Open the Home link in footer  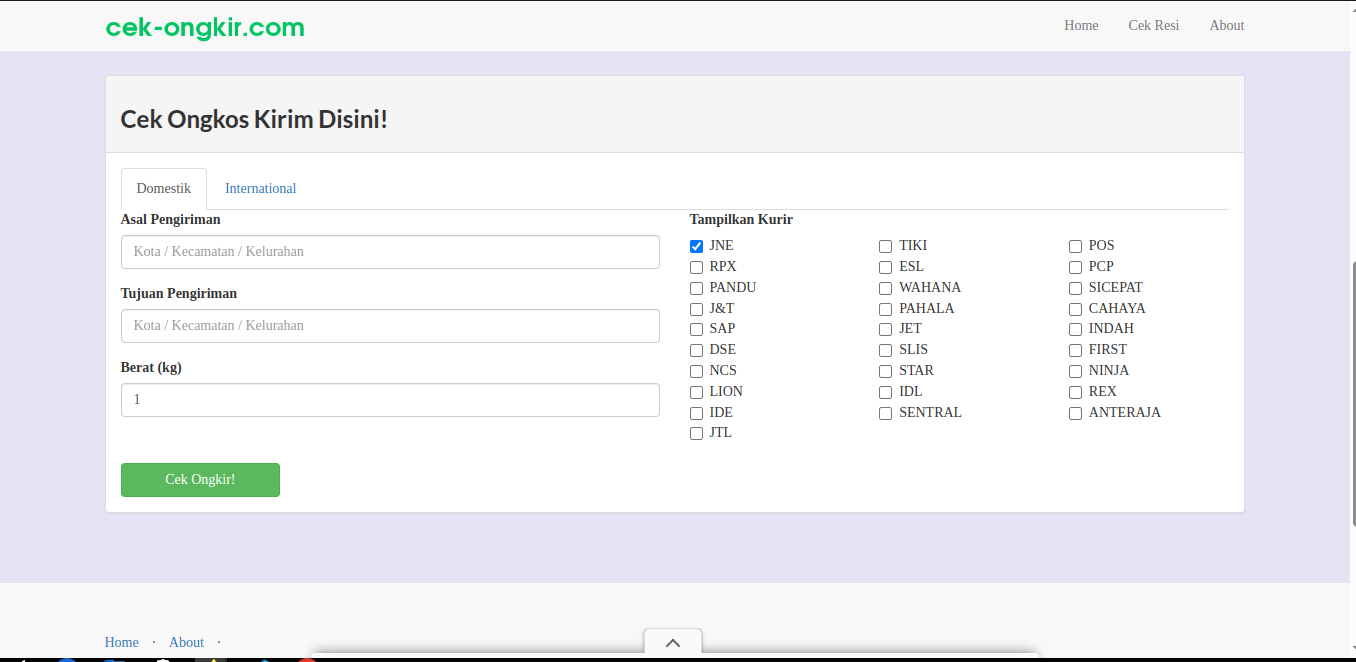click(122, 642)
